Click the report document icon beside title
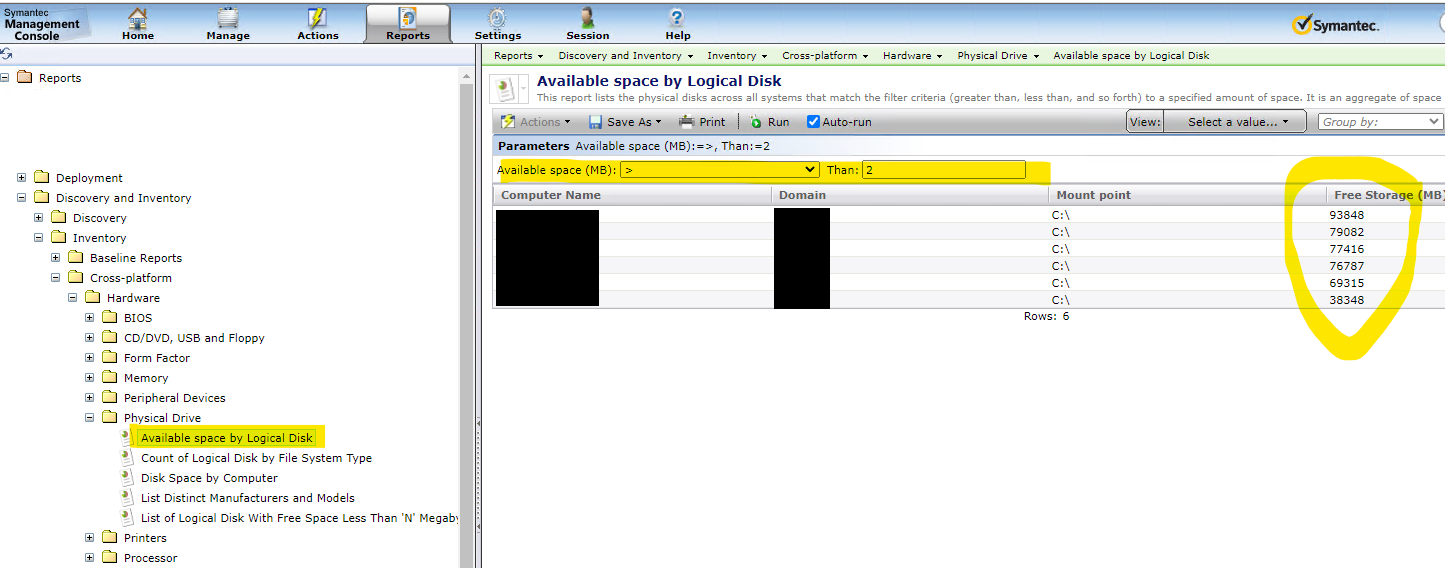Image resolution: width=1445 pixels, height=568 pixels. (506, 90)
